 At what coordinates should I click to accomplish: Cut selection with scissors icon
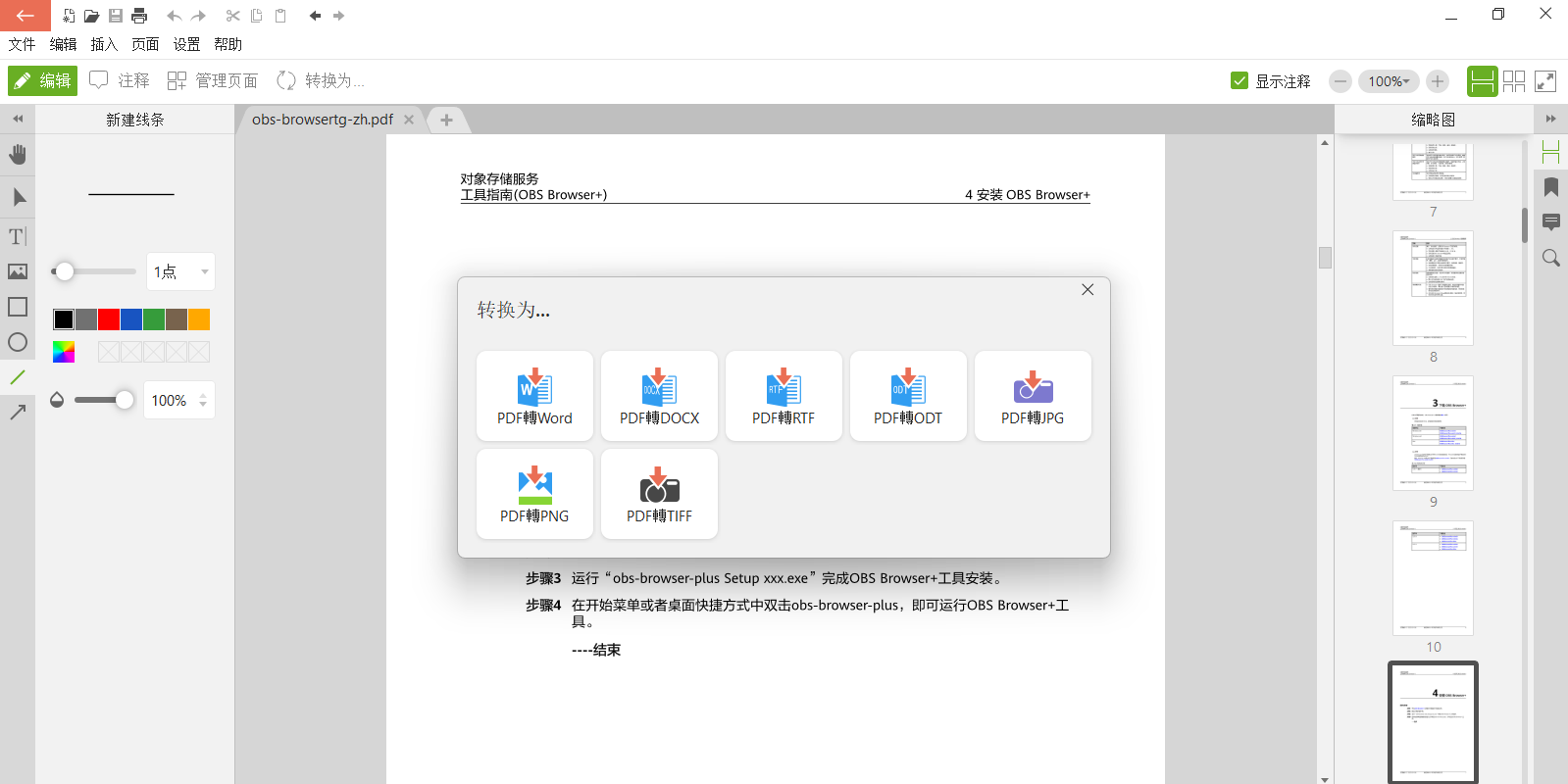(232, 16)
